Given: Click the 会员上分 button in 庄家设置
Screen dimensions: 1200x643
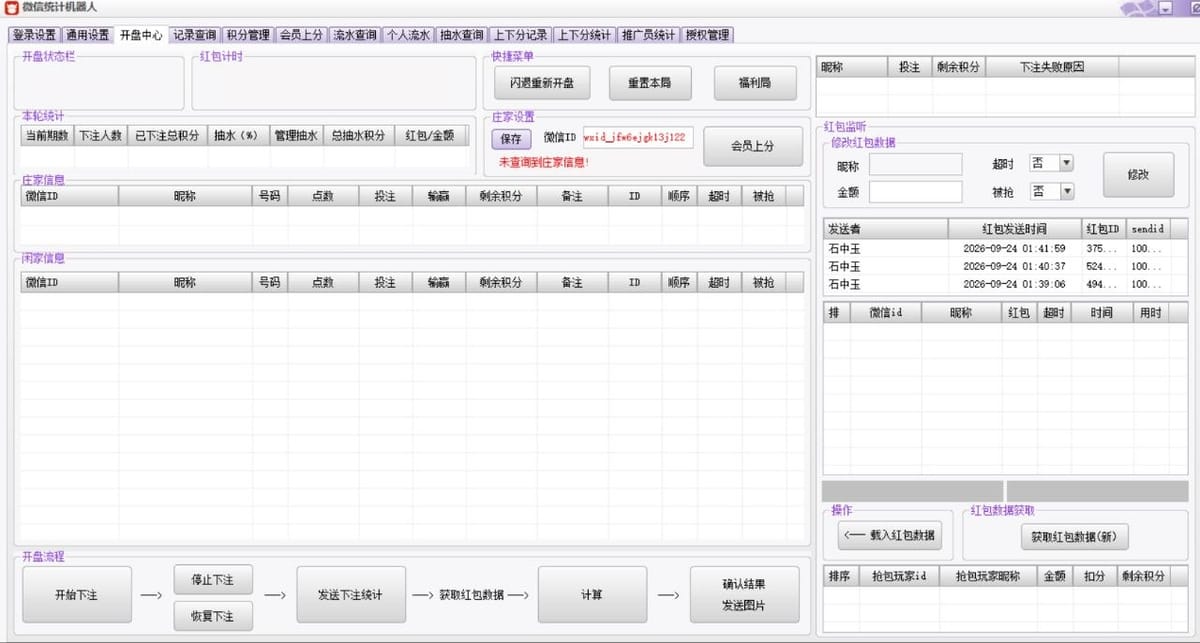Looking at the screenshot, I should [x=752, y=146].
